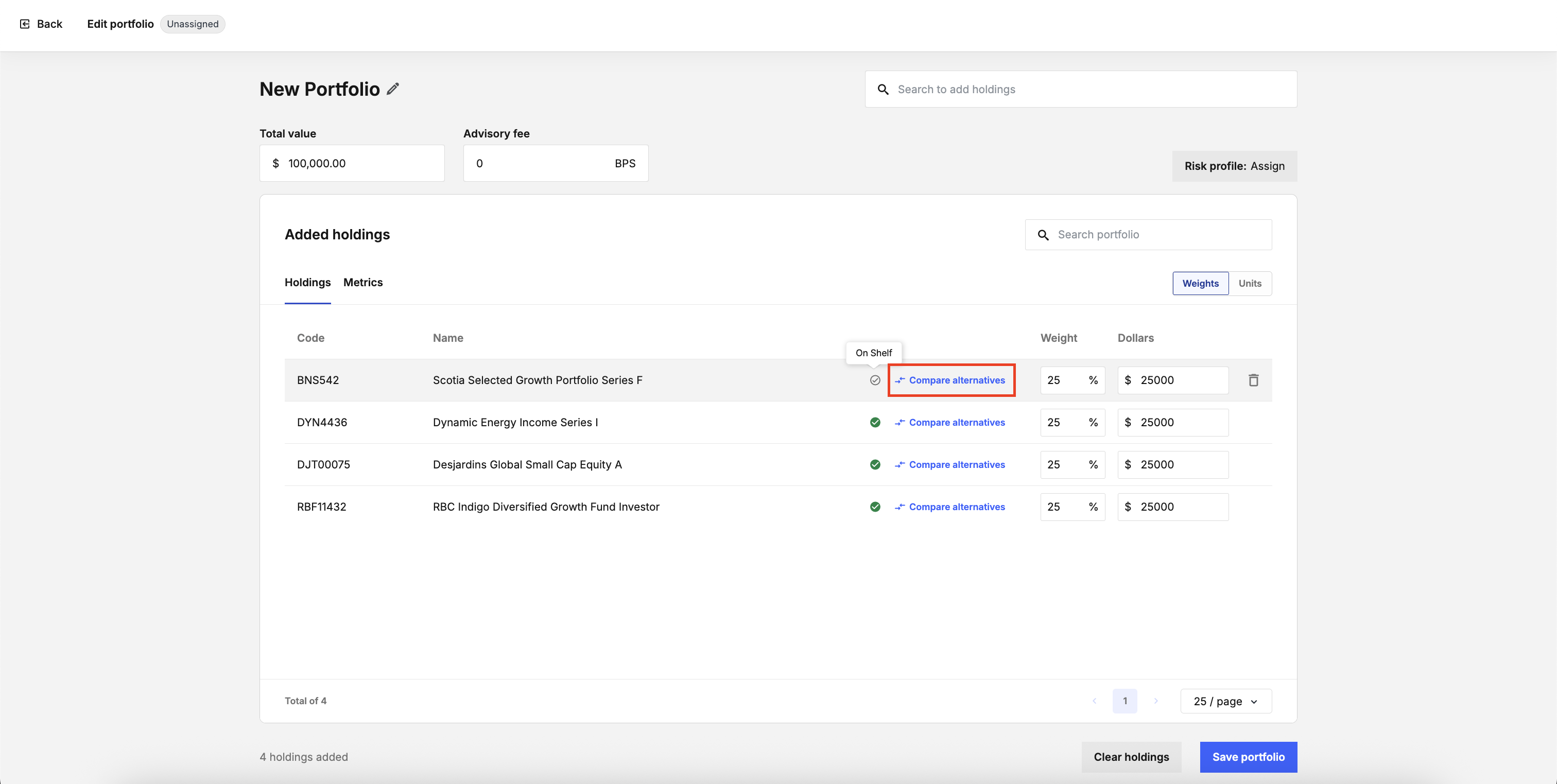Click the magnifier icon in Search portfolio
1557x784 pixels.
tap(1043, 235)
